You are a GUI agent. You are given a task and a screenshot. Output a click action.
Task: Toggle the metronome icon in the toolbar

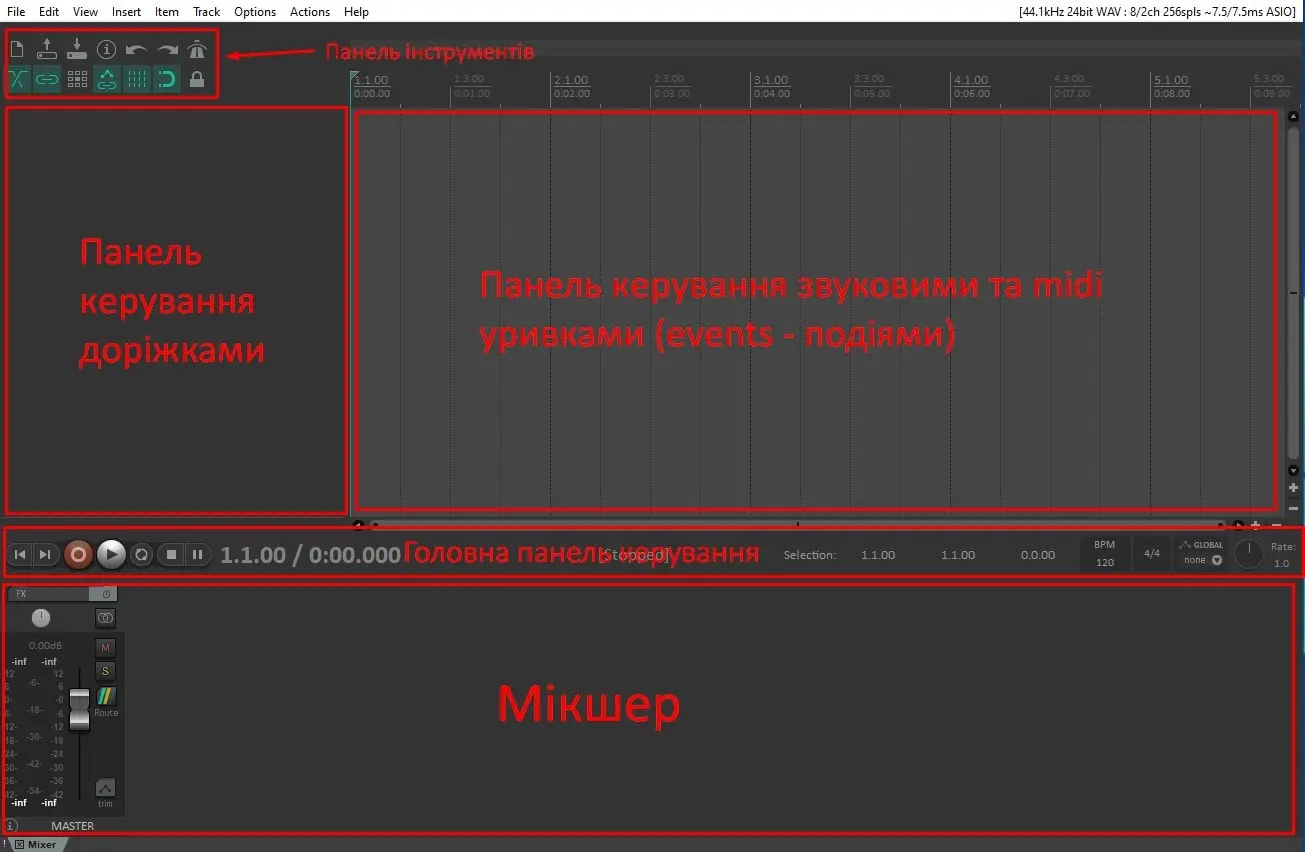[197, 48]
